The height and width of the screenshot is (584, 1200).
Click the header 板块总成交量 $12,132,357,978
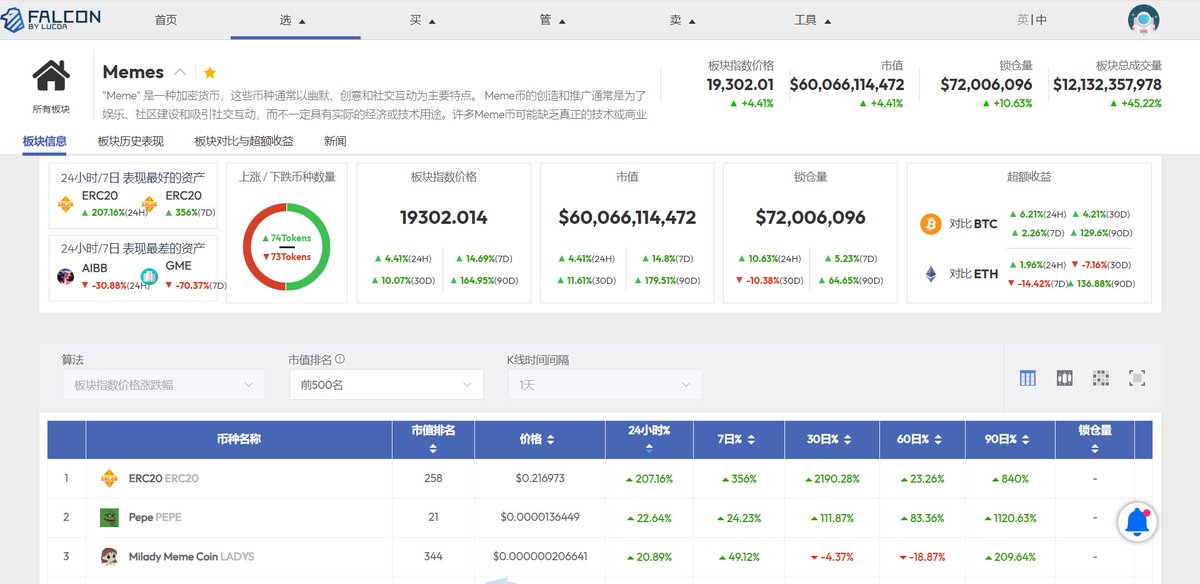click(x=1107, y=85)
